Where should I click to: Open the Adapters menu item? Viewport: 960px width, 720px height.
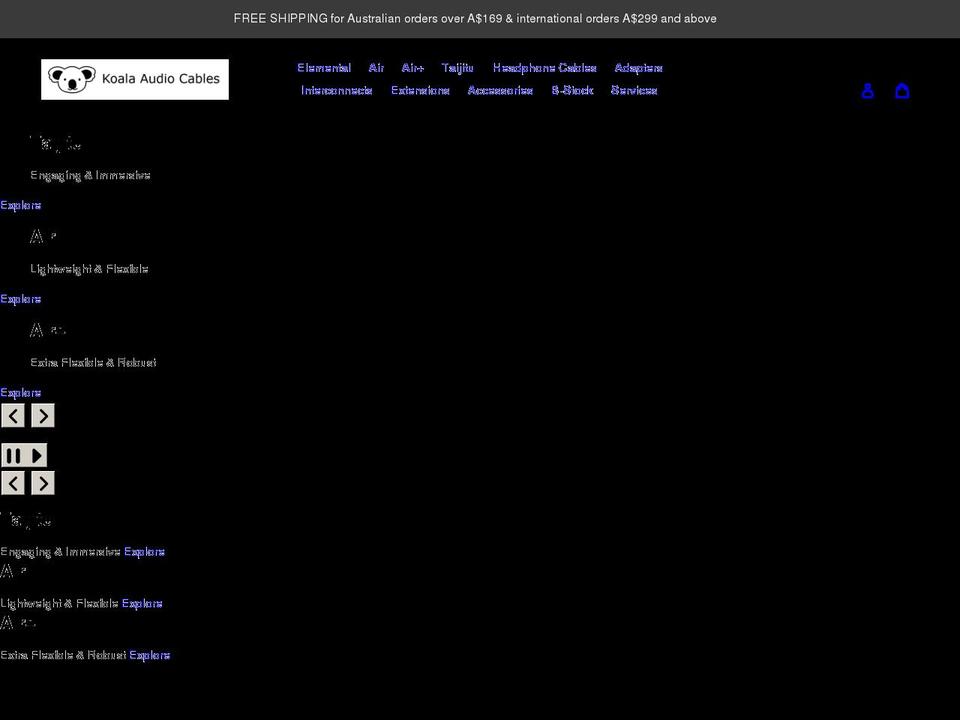(x=638, y=68)
